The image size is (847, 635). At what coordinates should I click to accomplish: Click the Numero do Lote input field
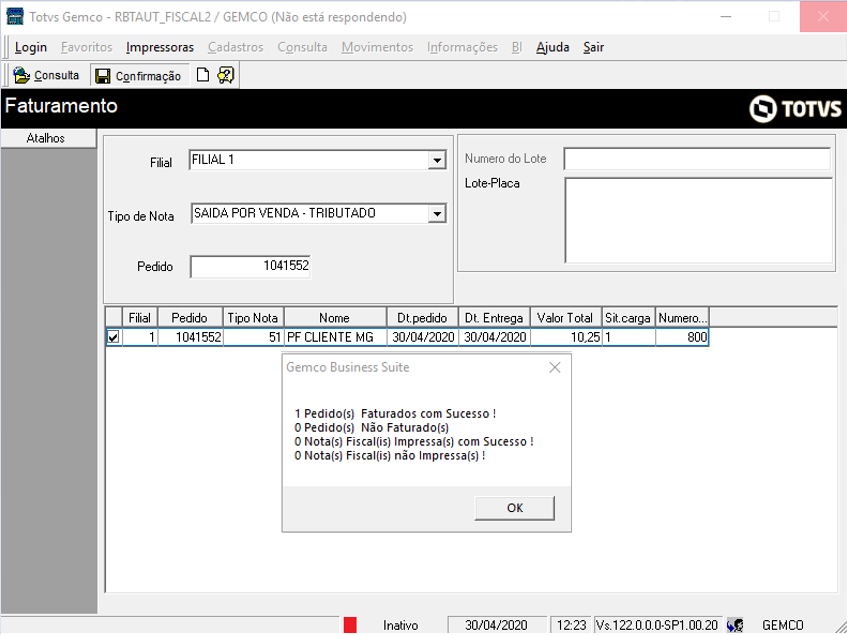pyautogui.click(x=697, y=159)
